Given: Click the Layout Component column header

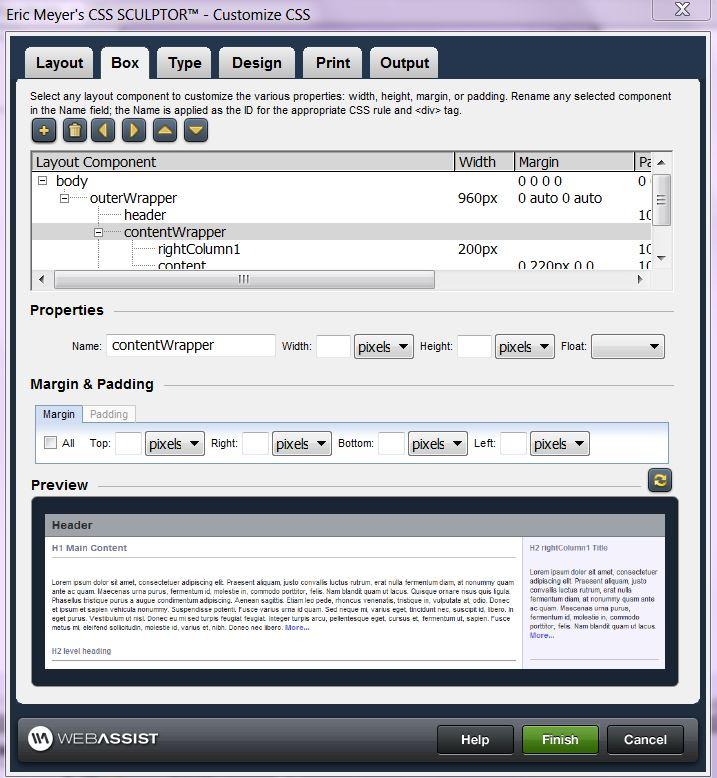Looking at the screenshot, I should [x=243, y=162].
